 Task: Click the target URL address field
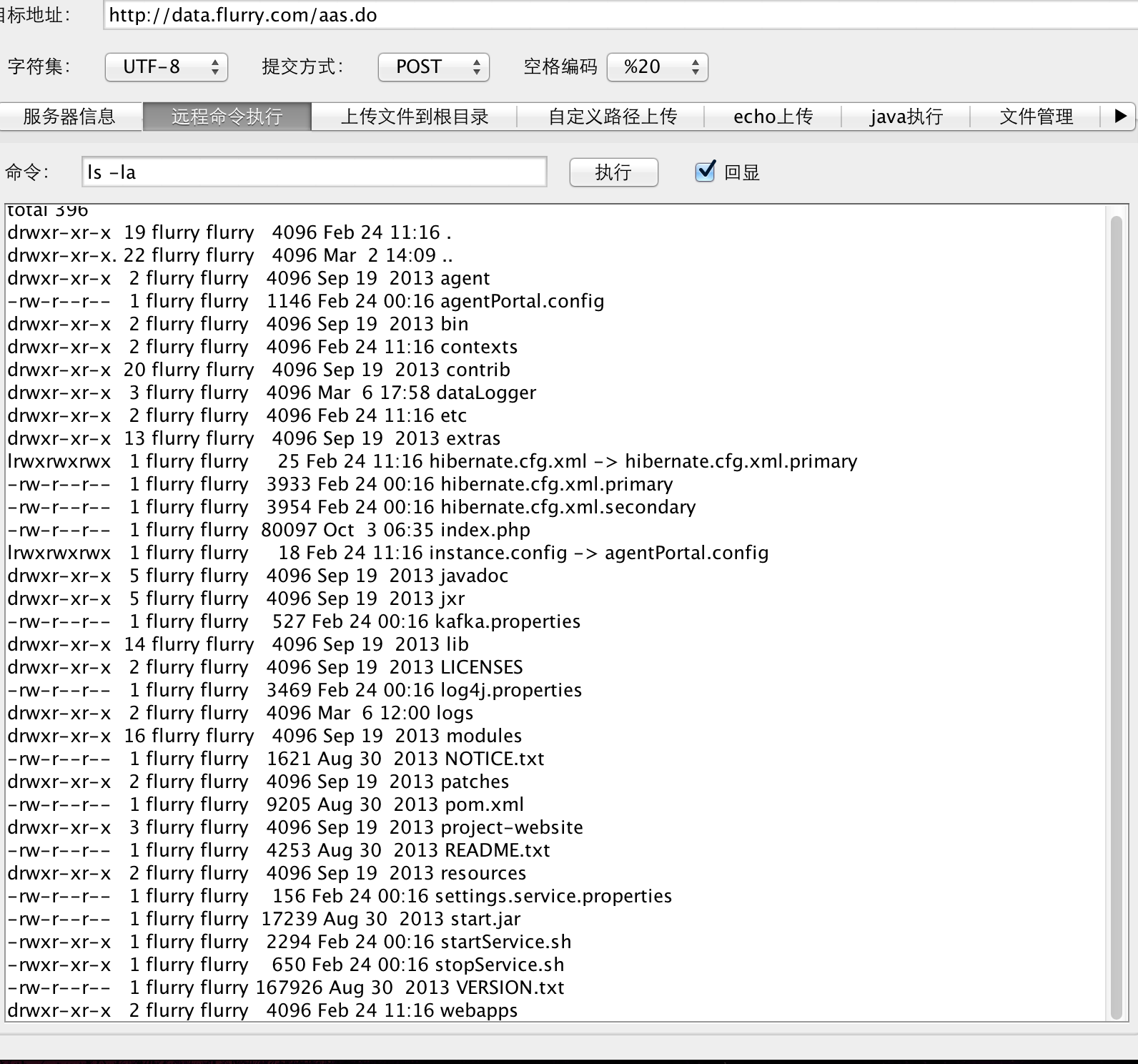(x=620, y=15)
